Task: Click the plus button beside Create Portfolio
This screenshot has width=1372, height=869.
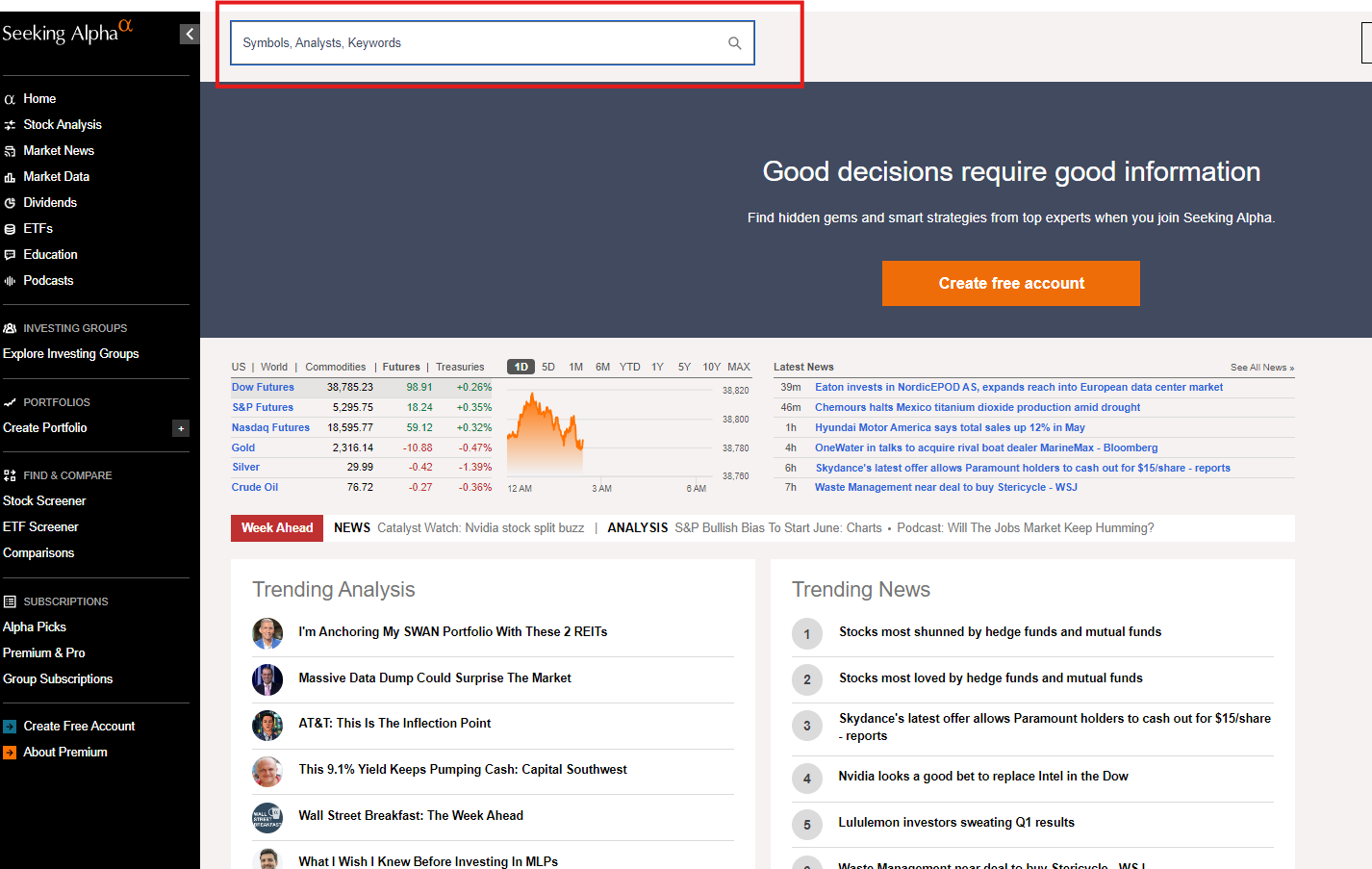Action: click(x=181, y=428)
